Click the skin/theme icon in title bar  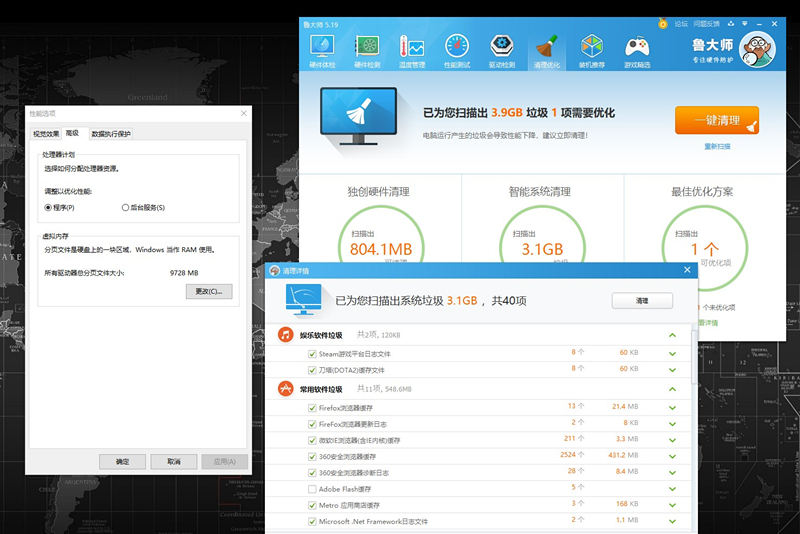(x=731, y=23)
